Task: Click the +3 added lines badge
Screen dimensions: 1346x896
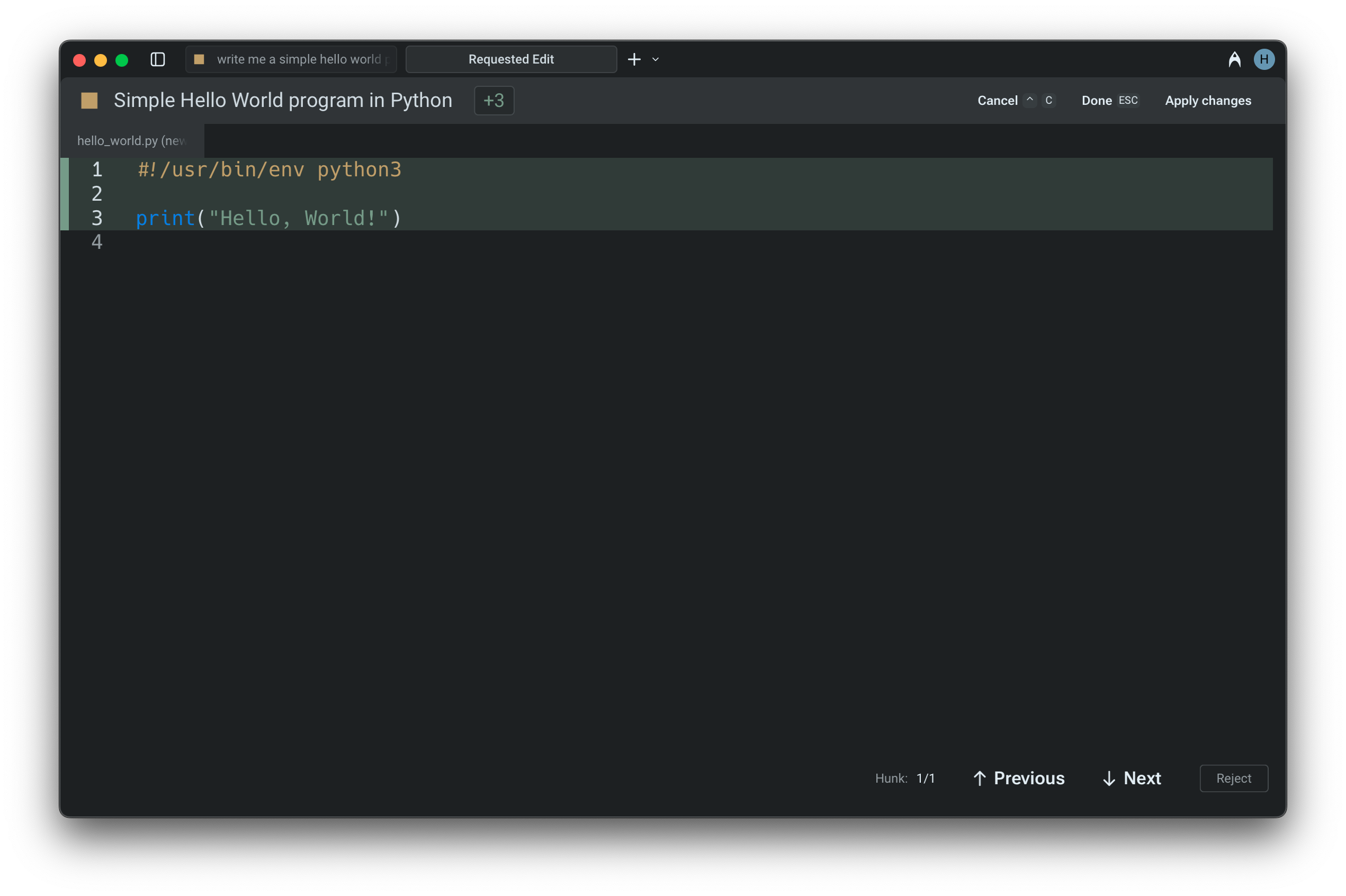Action: click(493, 101)
